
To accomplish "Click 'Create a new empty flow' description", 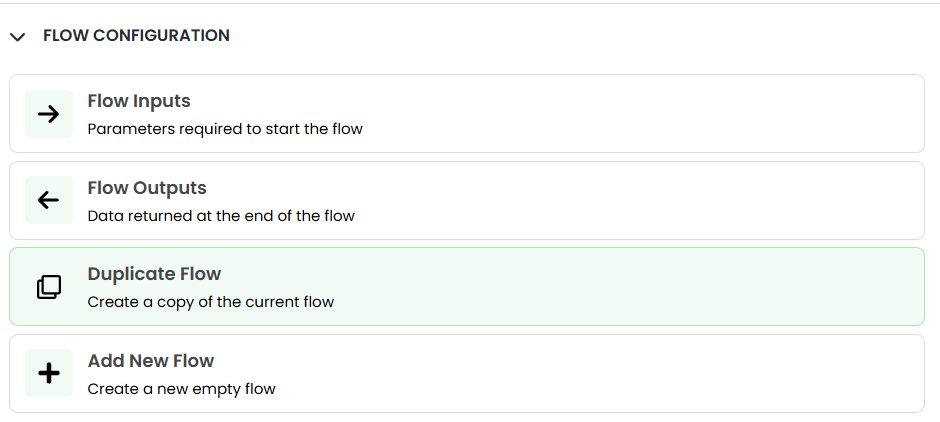I will (x=181, y=389).
